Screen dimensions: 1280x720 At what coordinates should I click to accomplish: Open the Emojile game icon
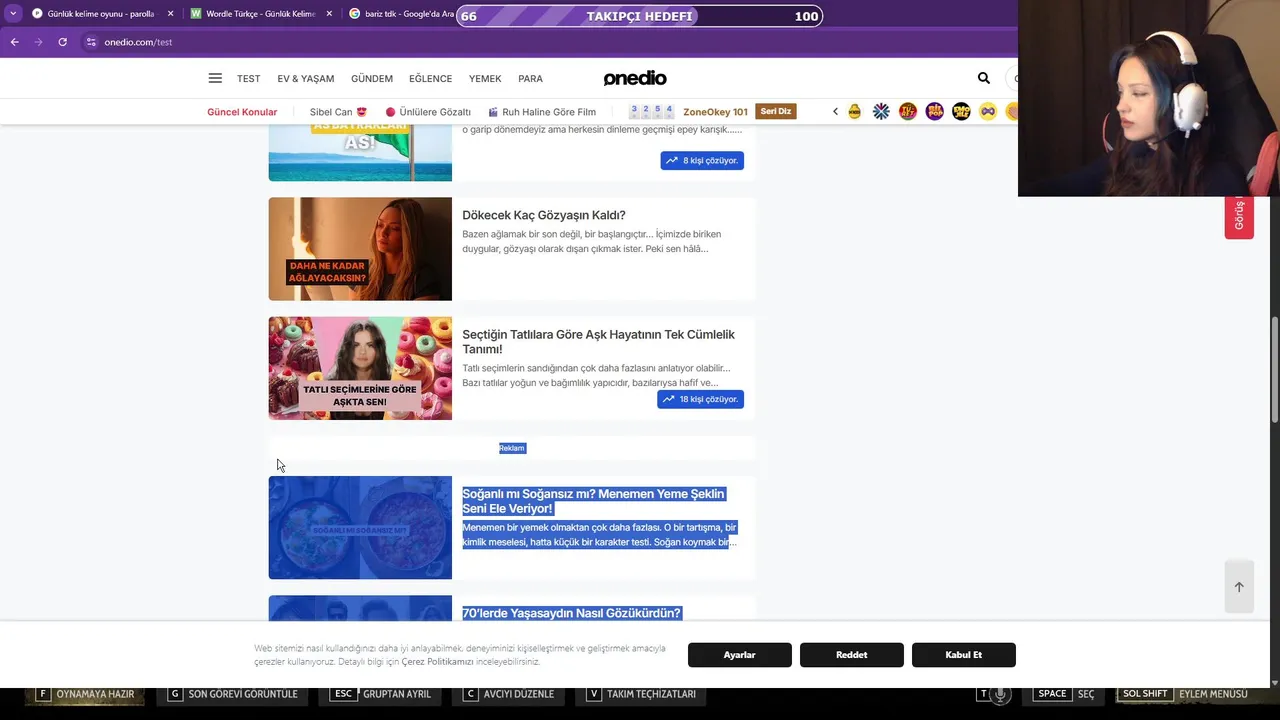(x=961, y=112)
